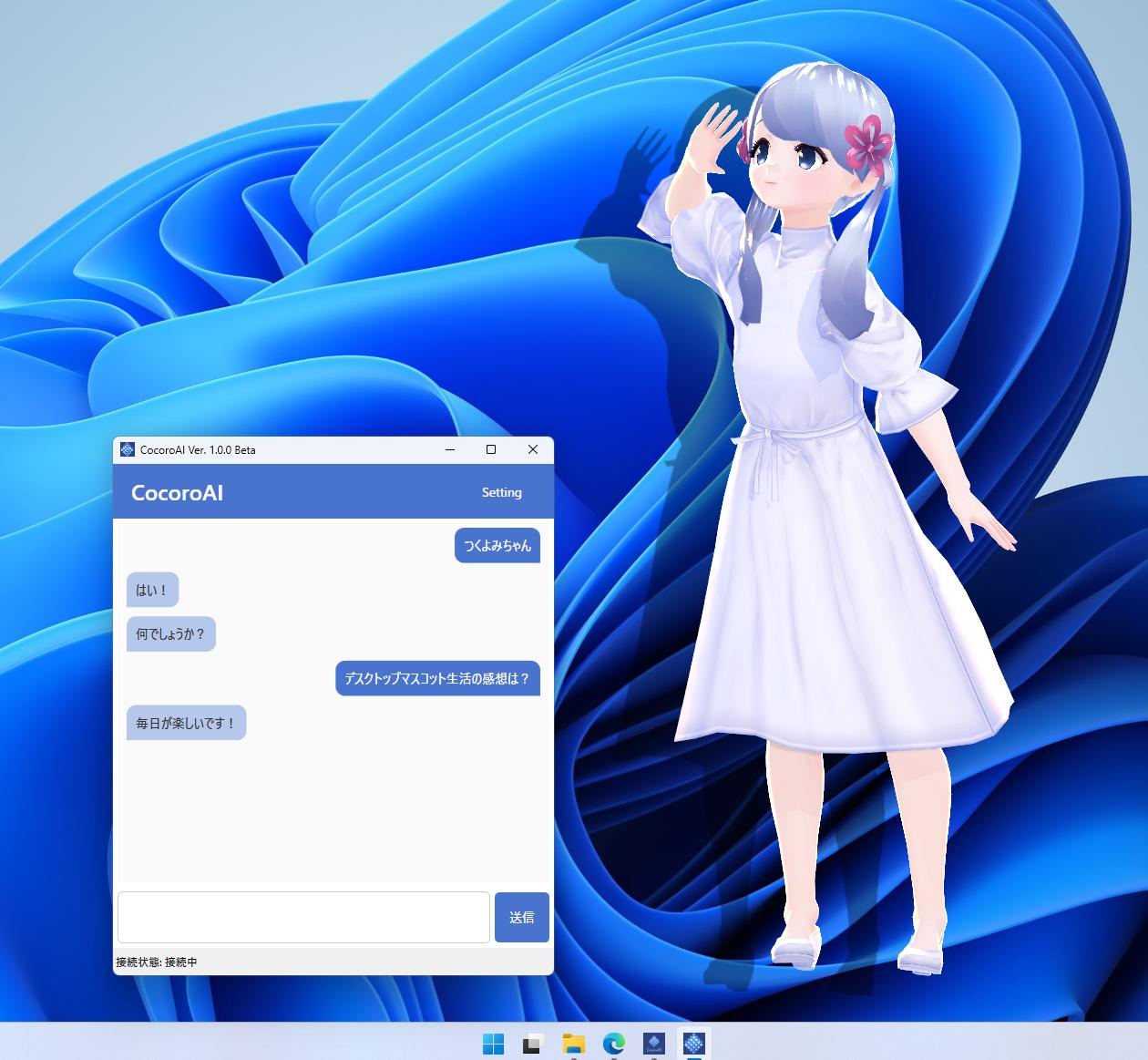Screen dimensions: 1148x1060
Task: Select the はい！ reply bubble
Action: (152, 591)
